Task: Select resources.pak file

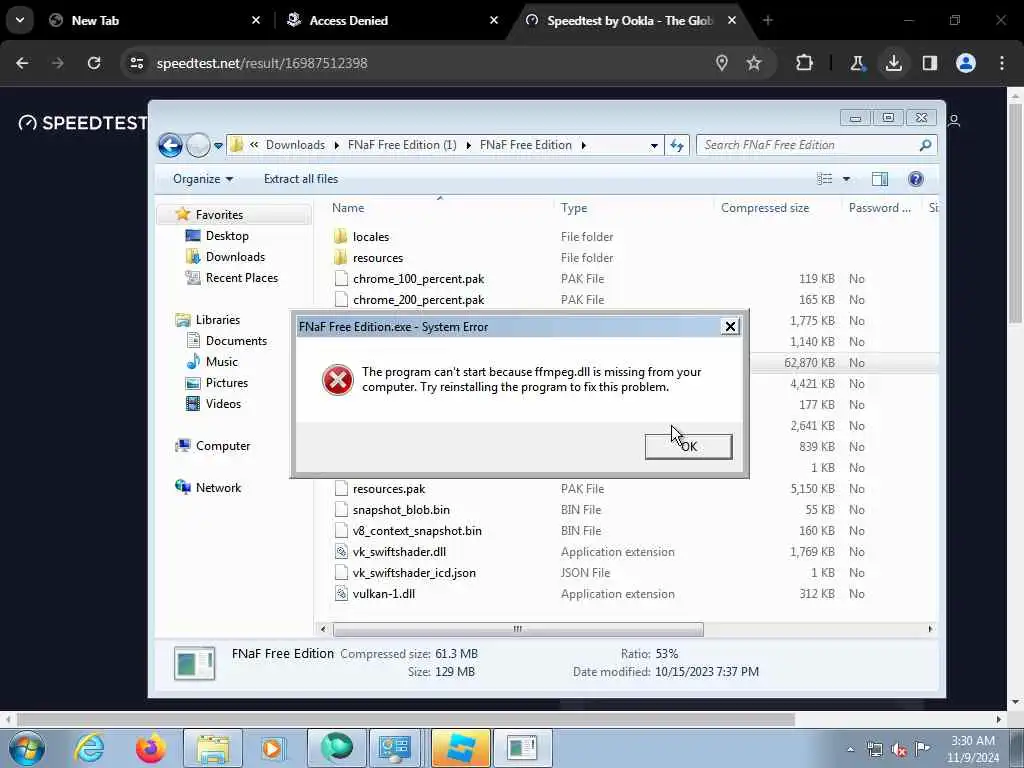Action: (389, 488)
